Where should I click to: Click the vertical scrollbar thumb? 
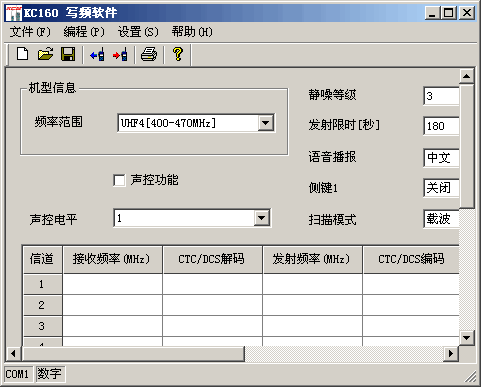467,146
